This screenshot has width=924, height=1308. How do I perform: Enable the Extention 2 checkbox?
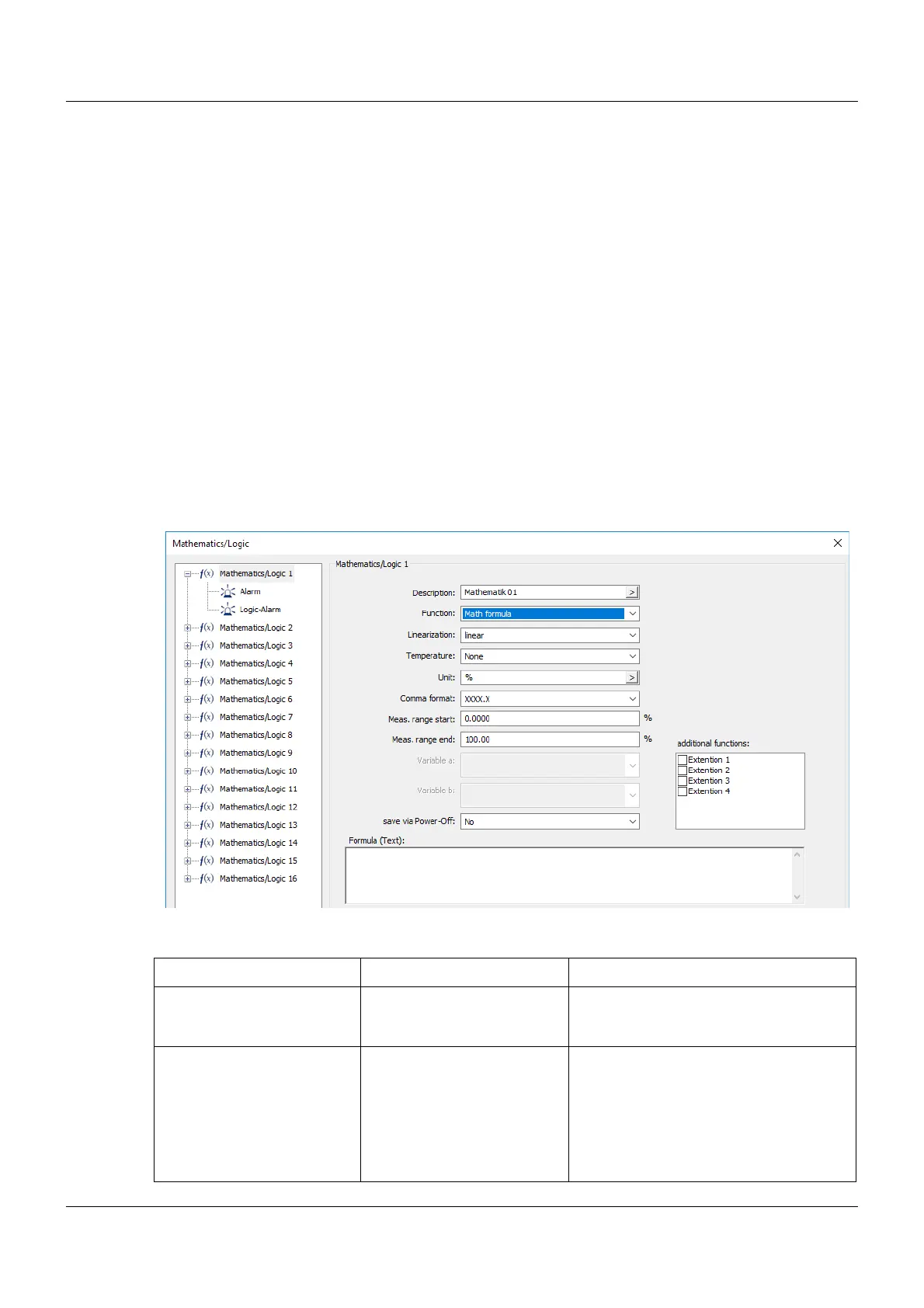(683, 771)
